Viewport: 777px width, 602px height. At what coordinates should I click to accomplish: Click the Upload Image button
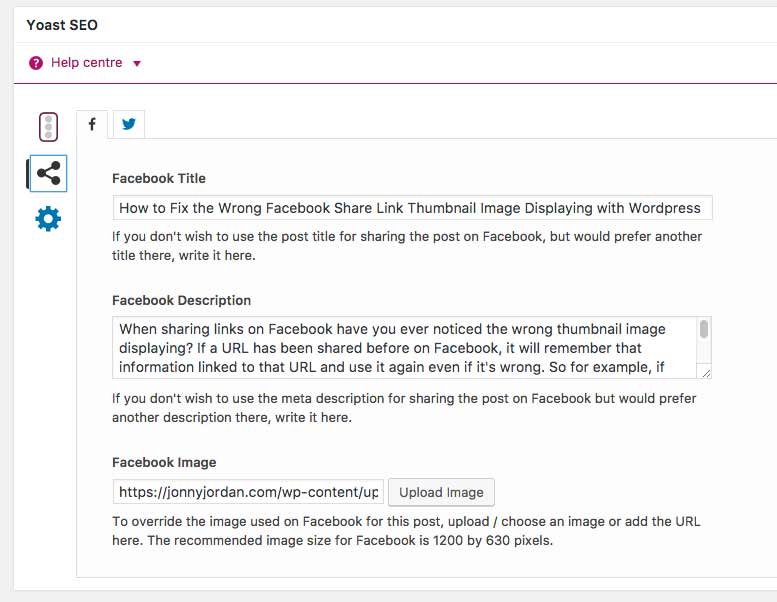441,492
